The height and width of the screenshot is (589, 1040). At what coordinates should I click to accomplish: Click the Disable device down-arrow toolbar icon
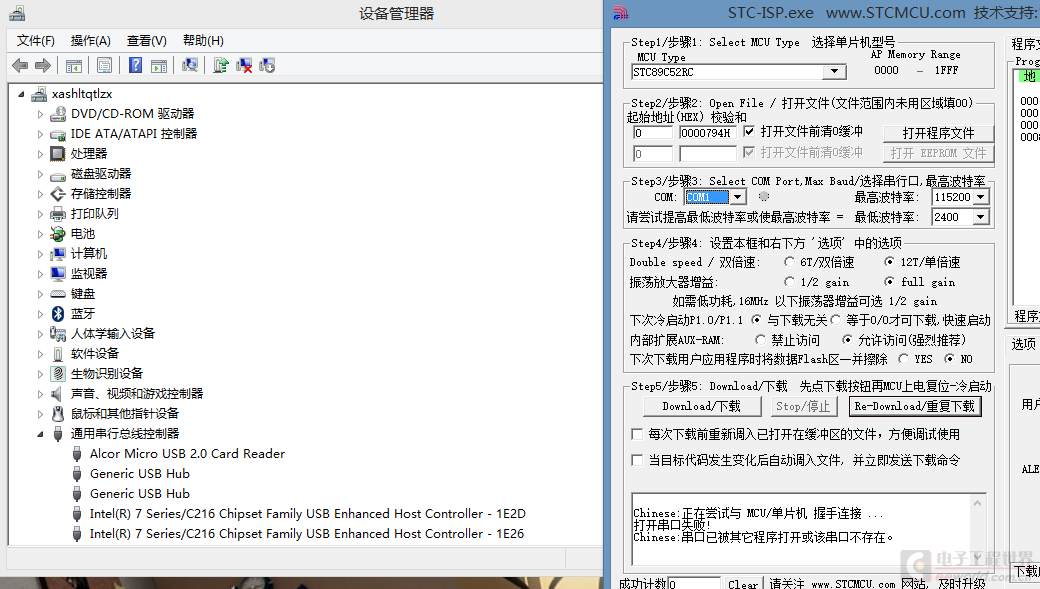point(267,65)
